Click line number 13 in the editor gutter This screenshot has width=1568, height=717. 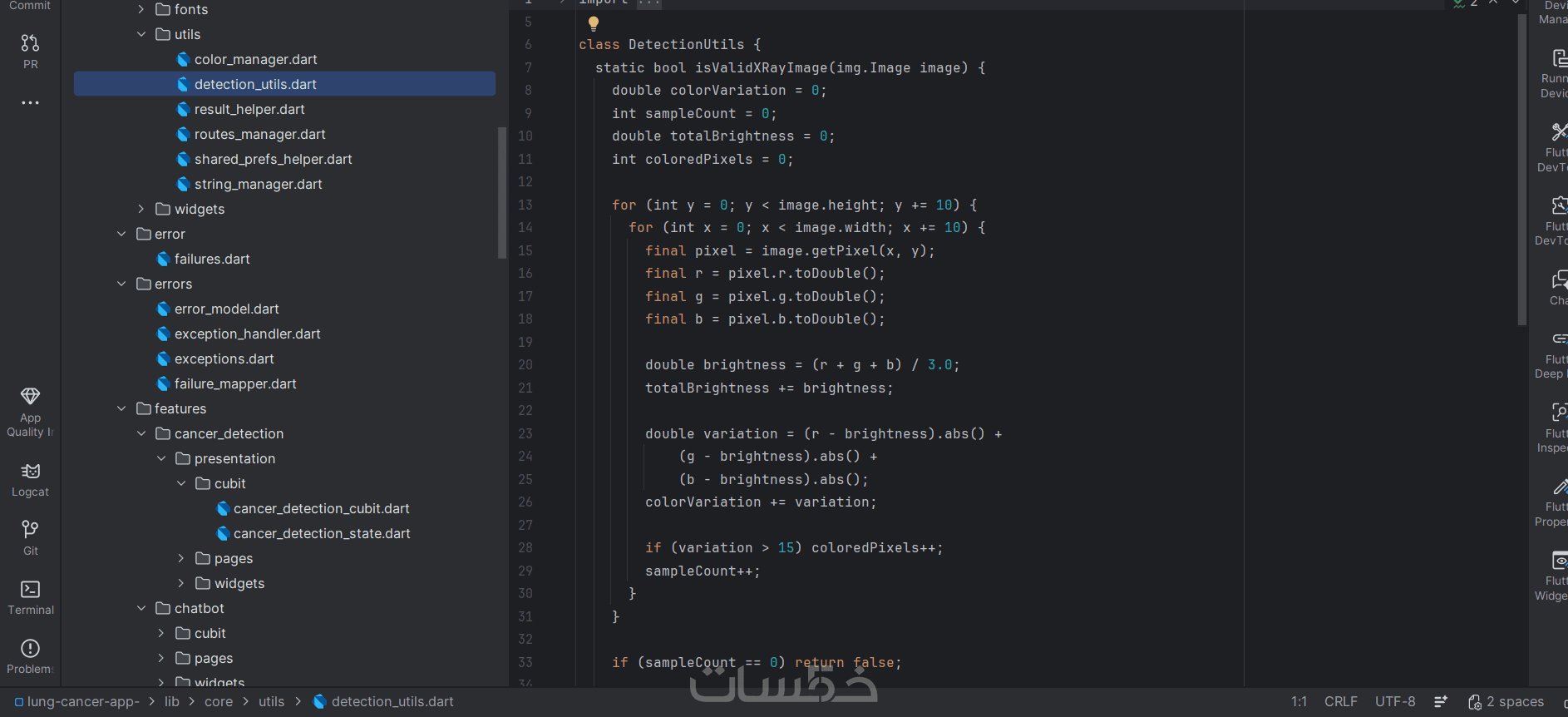coord(525,205)
